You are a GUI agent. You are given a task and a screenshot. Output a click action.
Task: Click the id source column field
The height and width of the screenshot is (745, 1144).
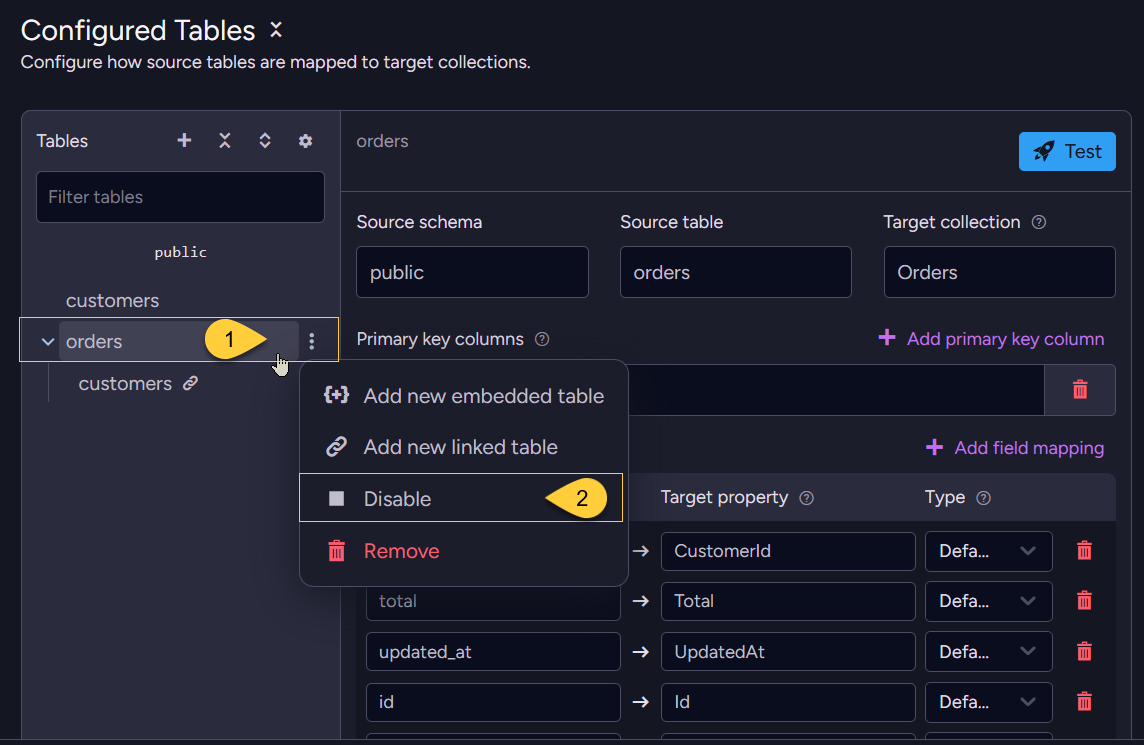(493, 702)
